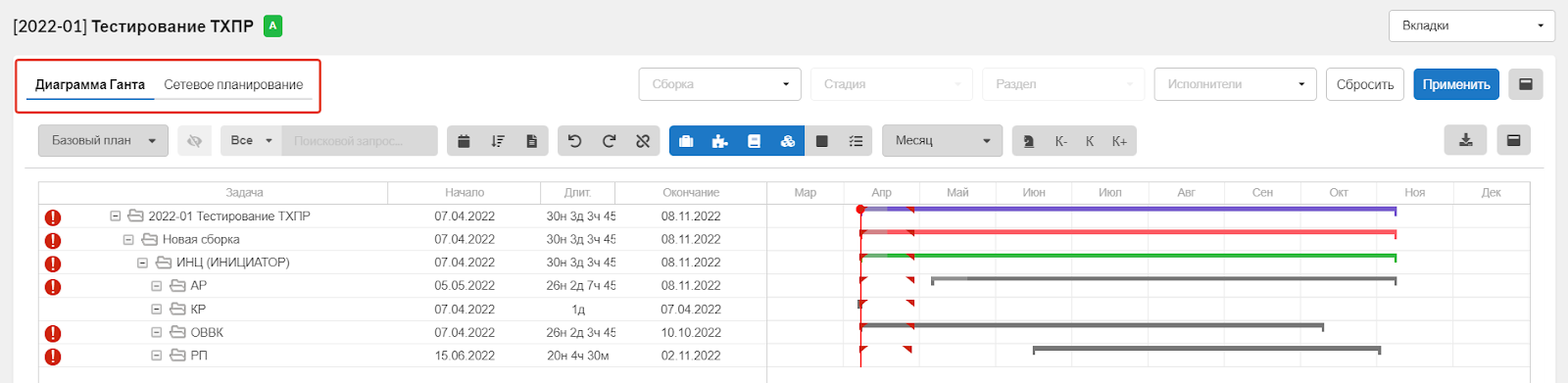Click the briefcase icon in blue group
Image resolution: width=1568 pixels, height=383 pixels.
point(686,141)
